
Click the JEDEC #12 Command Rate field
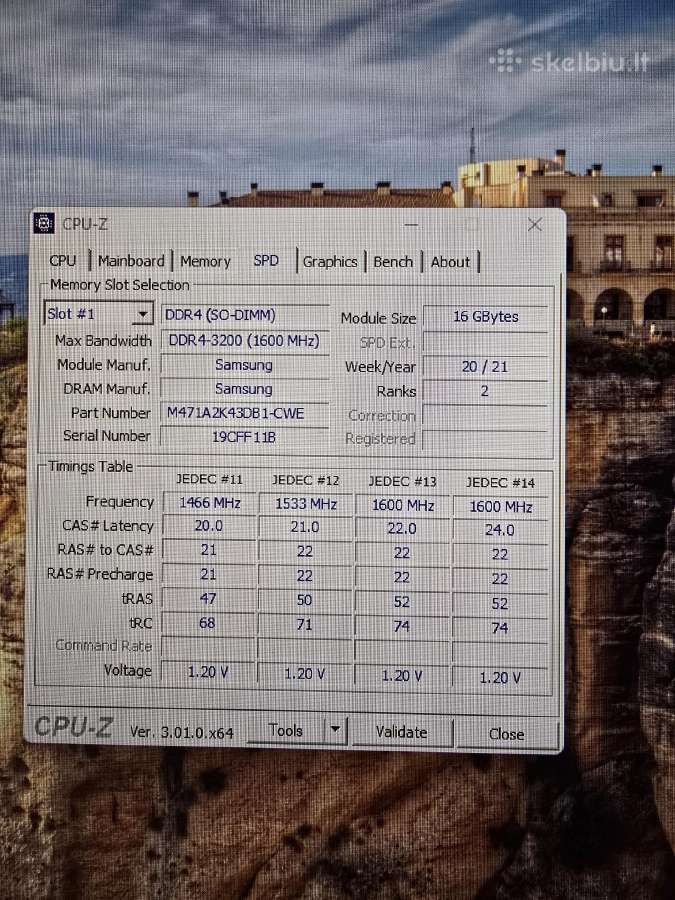pyautogui.click(x=305, y=649)
